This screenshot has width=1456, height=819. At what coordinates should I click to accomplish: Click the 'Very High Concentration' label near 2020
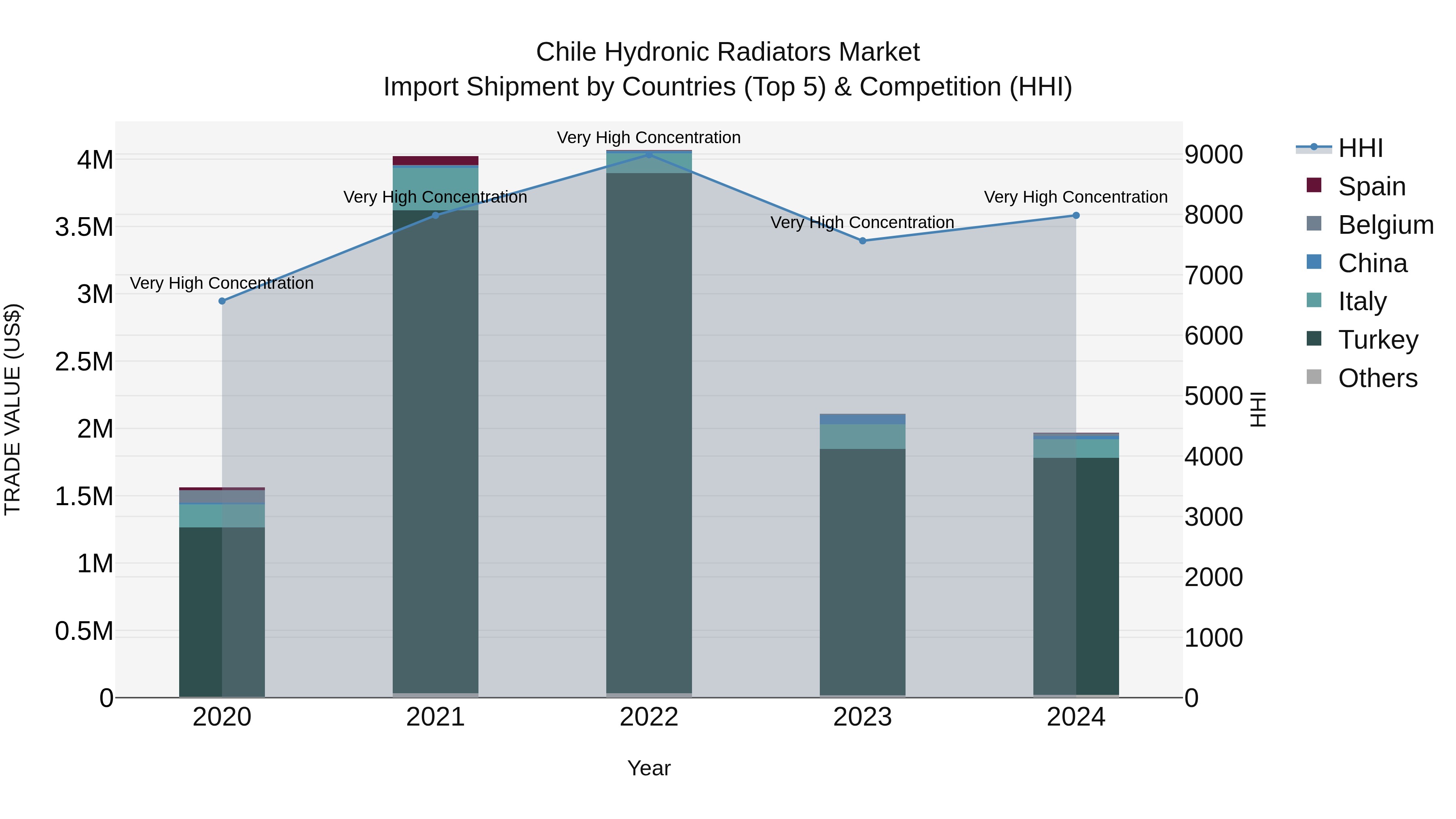(222, 283)
